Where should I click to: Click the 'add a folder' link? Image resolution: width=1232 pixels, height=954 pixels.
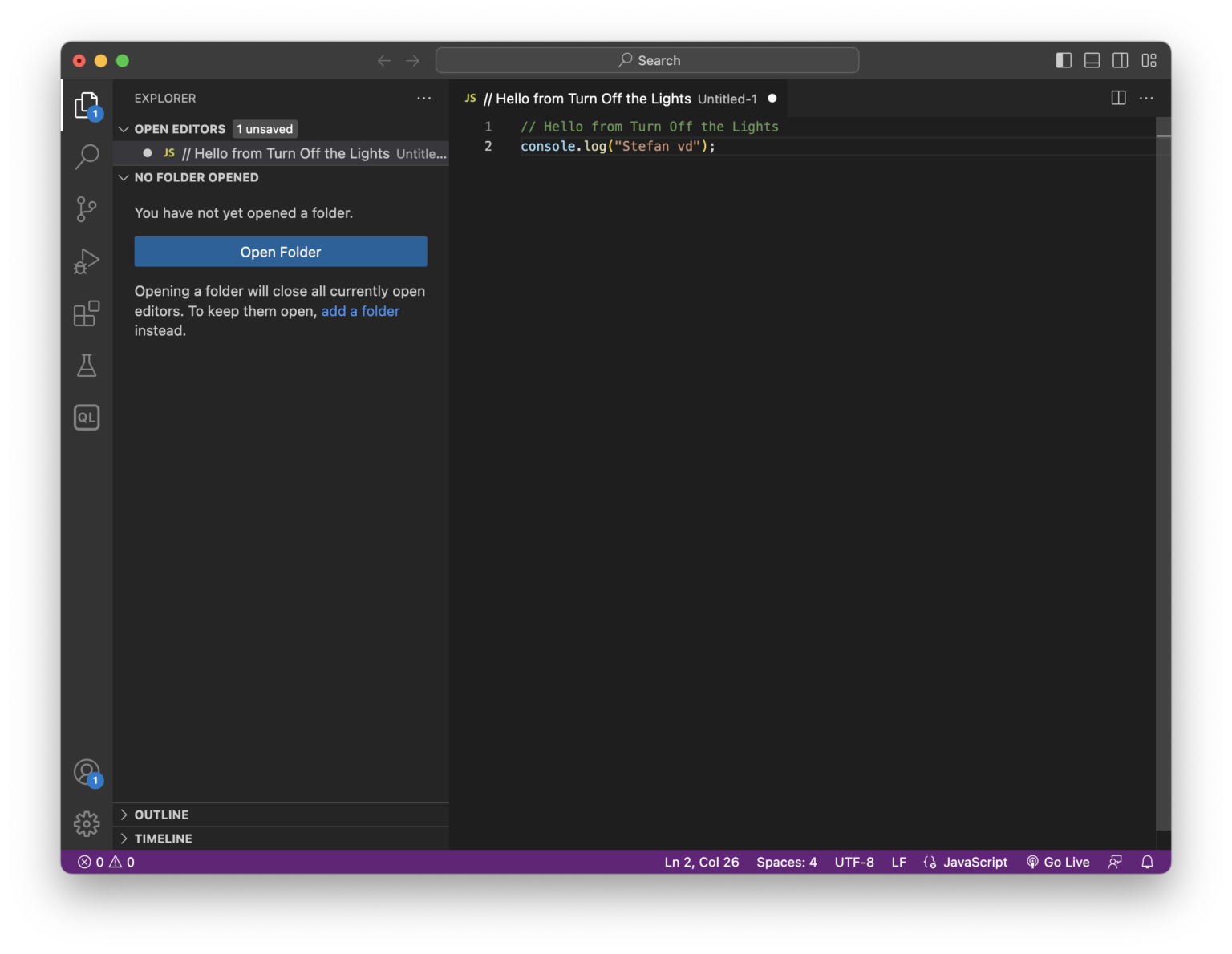tap(360, 311)
